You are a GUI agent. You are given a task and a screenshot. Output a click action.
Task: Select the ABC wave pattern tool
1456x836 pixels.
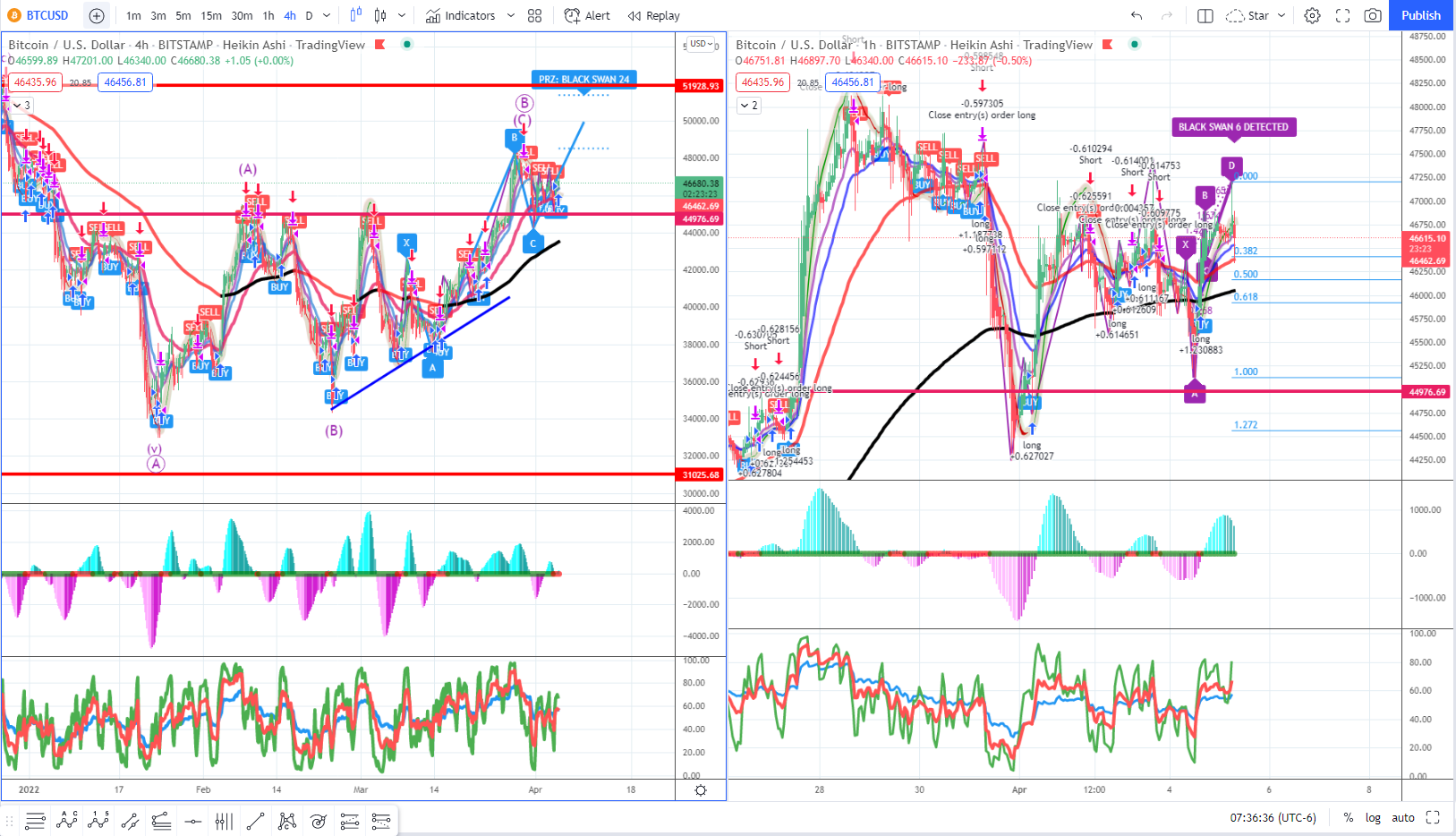67,820
